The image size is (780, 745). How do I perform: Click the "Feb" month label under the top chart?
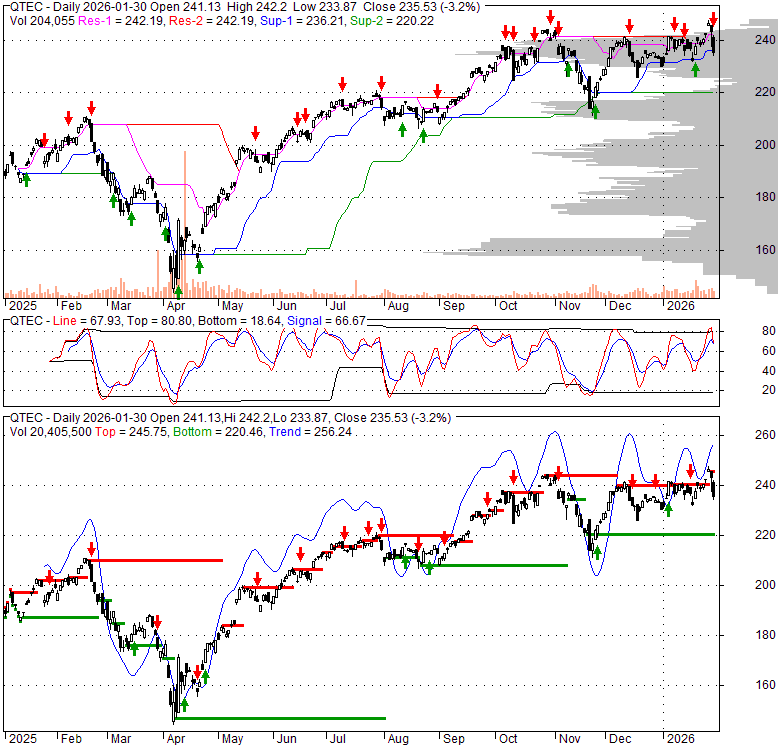(71, 306)
